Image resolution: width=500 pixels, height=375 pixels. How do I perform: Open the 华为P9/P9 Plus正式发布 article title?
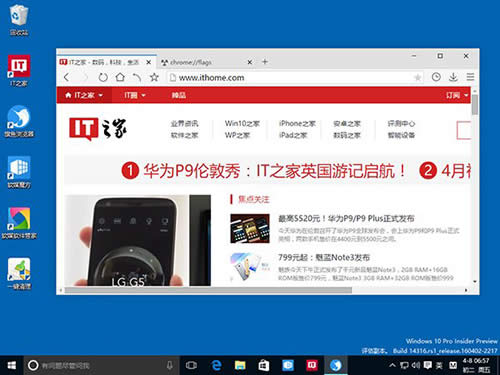pyautogui.click(x=346, y=219)
